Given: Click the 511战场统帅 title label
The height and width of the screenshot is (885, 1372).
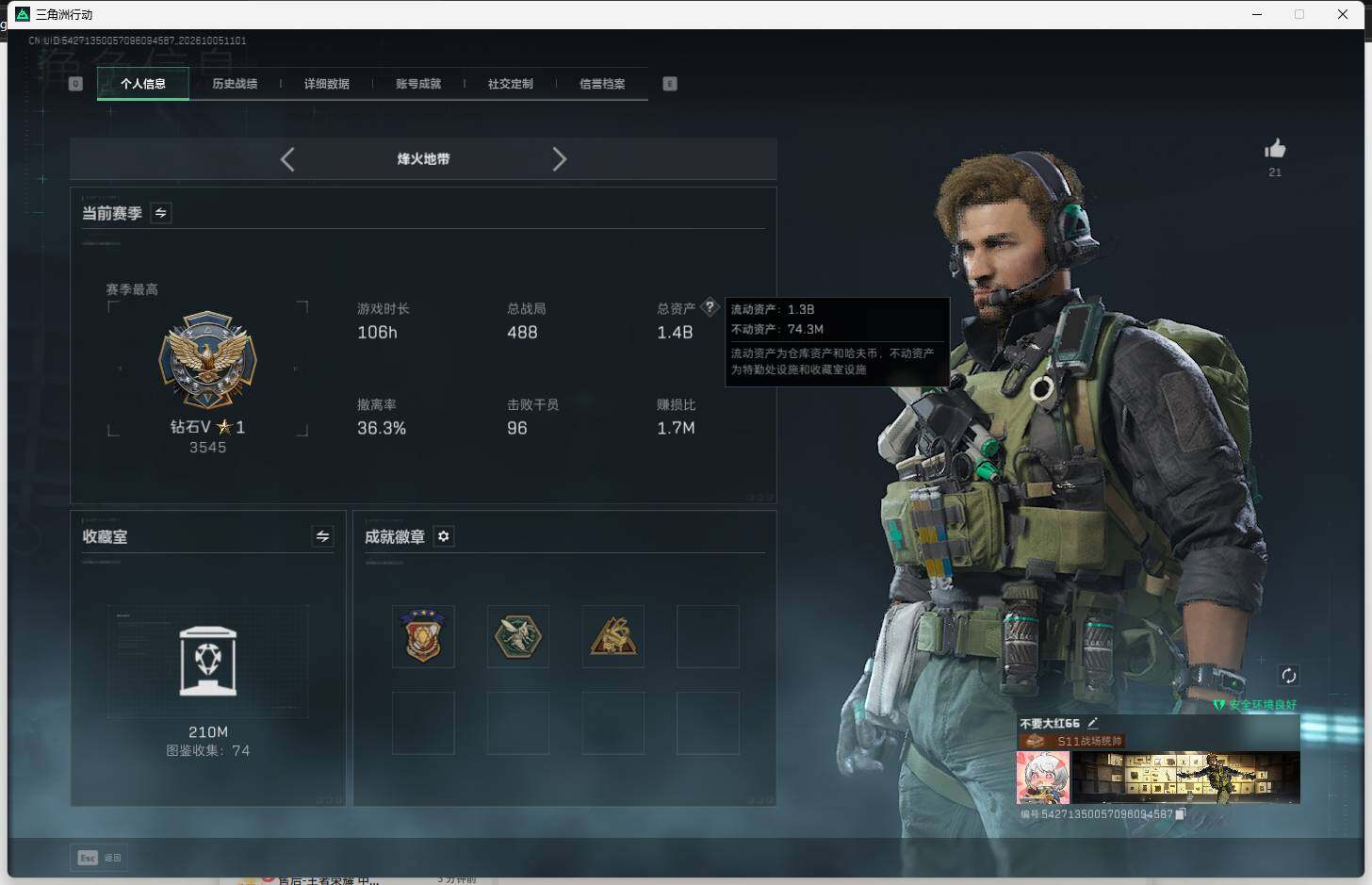Looking at the screenshot, I should pos(1089,741).
